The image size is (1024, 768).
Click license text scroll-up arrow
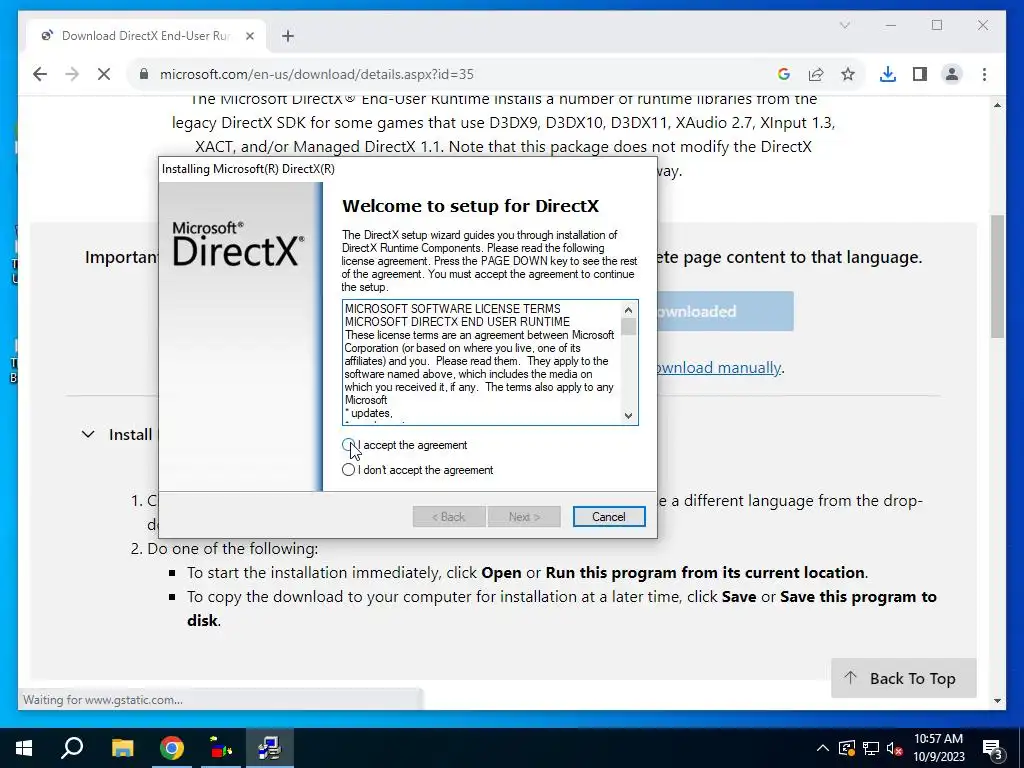[628, 310]
